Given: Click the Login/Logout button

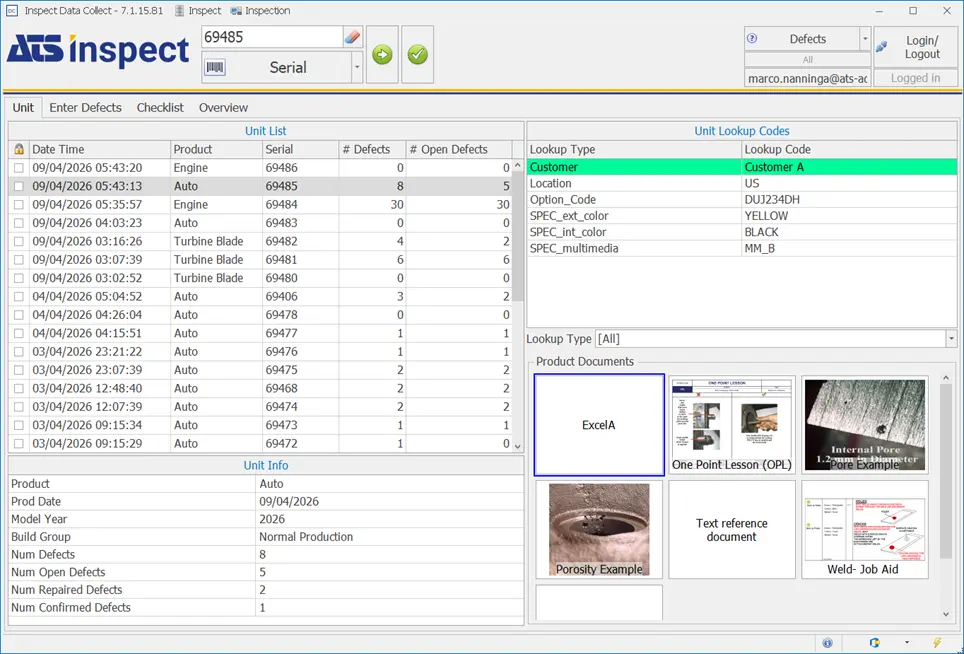Looking at the screenshot, I should coord(915,47).
